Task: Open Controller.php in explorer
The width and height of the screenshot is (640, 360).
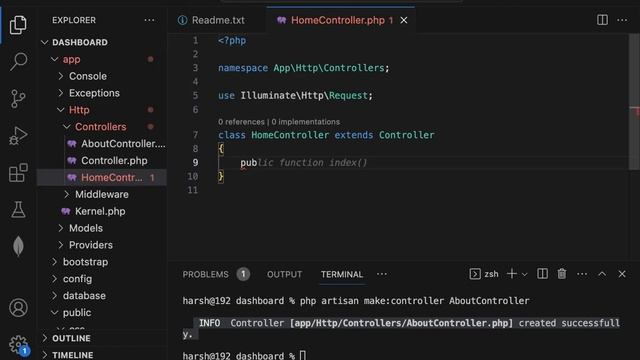Action: click(x=114, y=161)
